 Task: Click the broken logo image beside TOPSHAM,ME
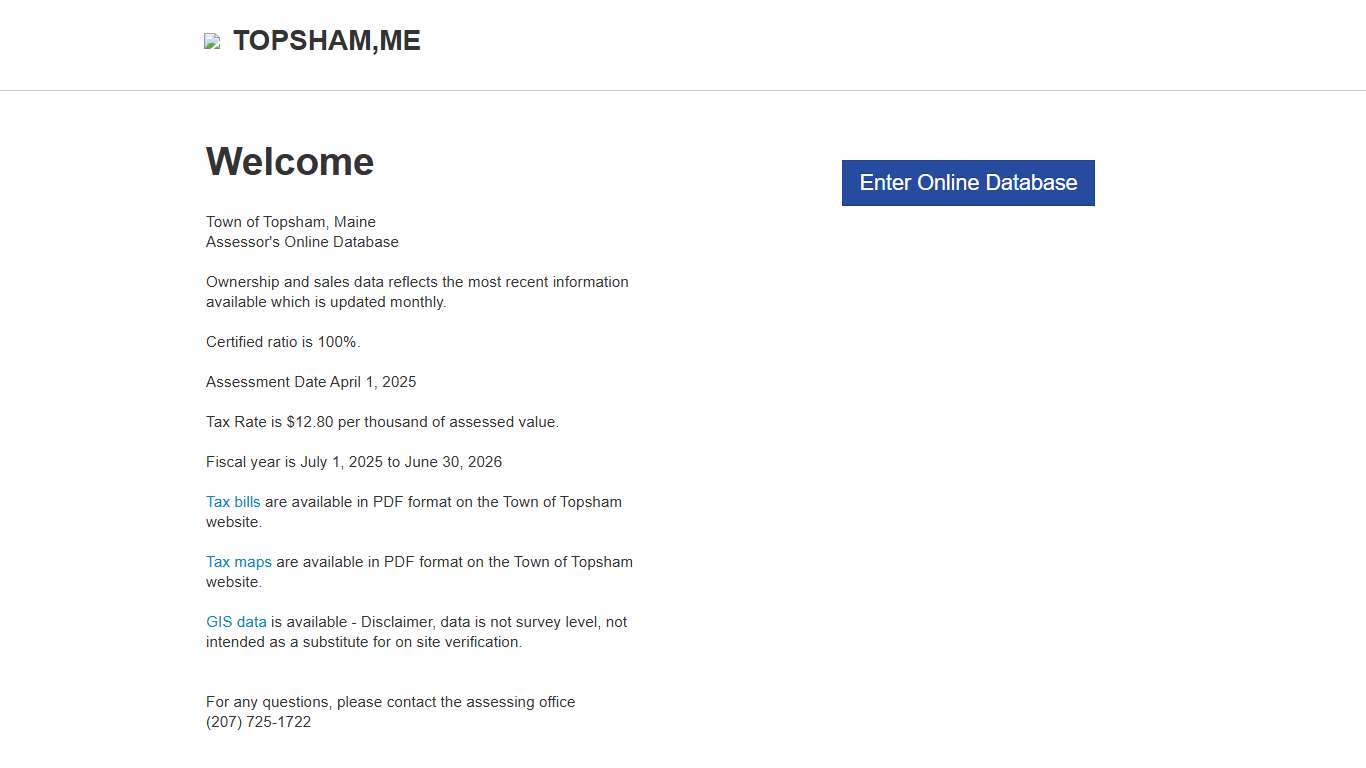point(212,41)
